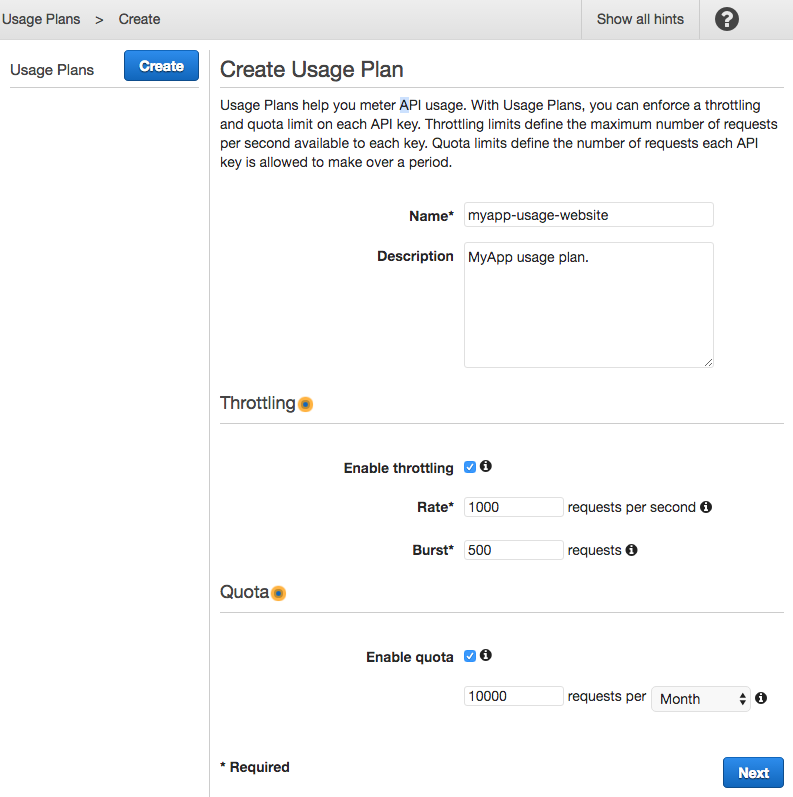Image resolution: width=793 pixels, height=797 pixels.
Task: Click the Quota section heading
Action: pos(244,592)
